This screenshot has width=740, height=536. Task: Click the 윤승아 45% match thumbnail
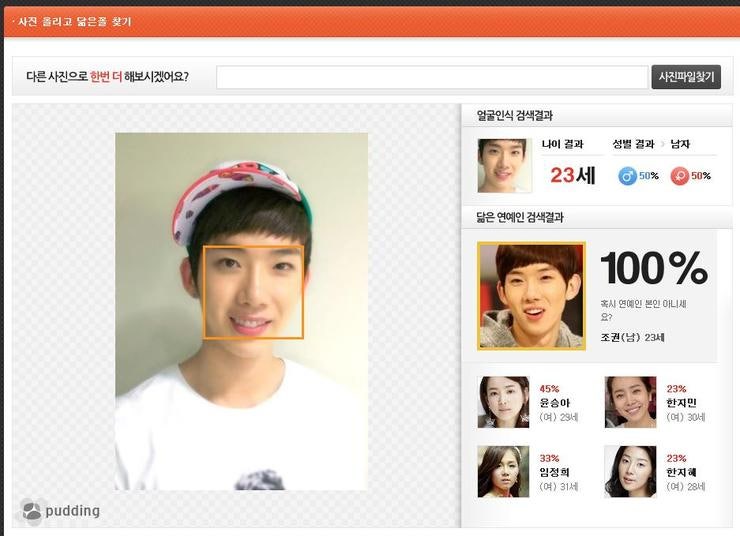coord(503,402)
